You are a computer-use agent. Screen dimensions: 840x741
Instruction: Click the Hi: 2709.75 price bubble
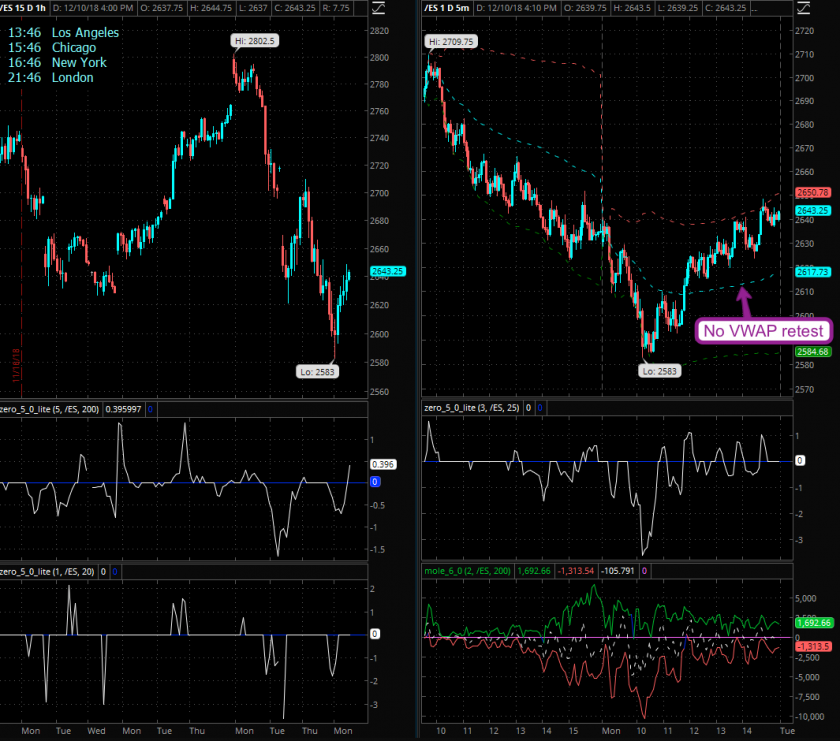(451, 43)
